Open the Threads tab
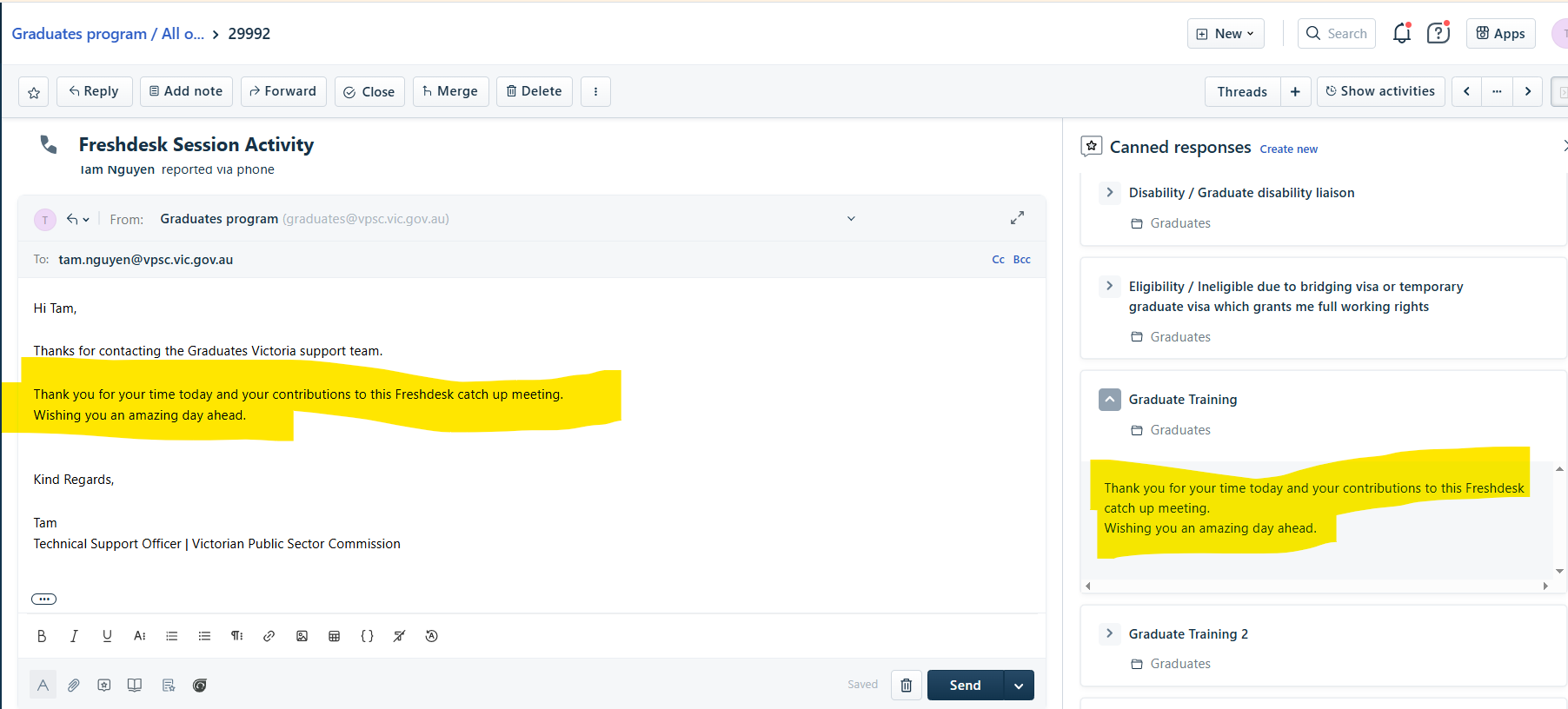The image size is (1568, 709). pyautogui.click(x=1242, y=91)
